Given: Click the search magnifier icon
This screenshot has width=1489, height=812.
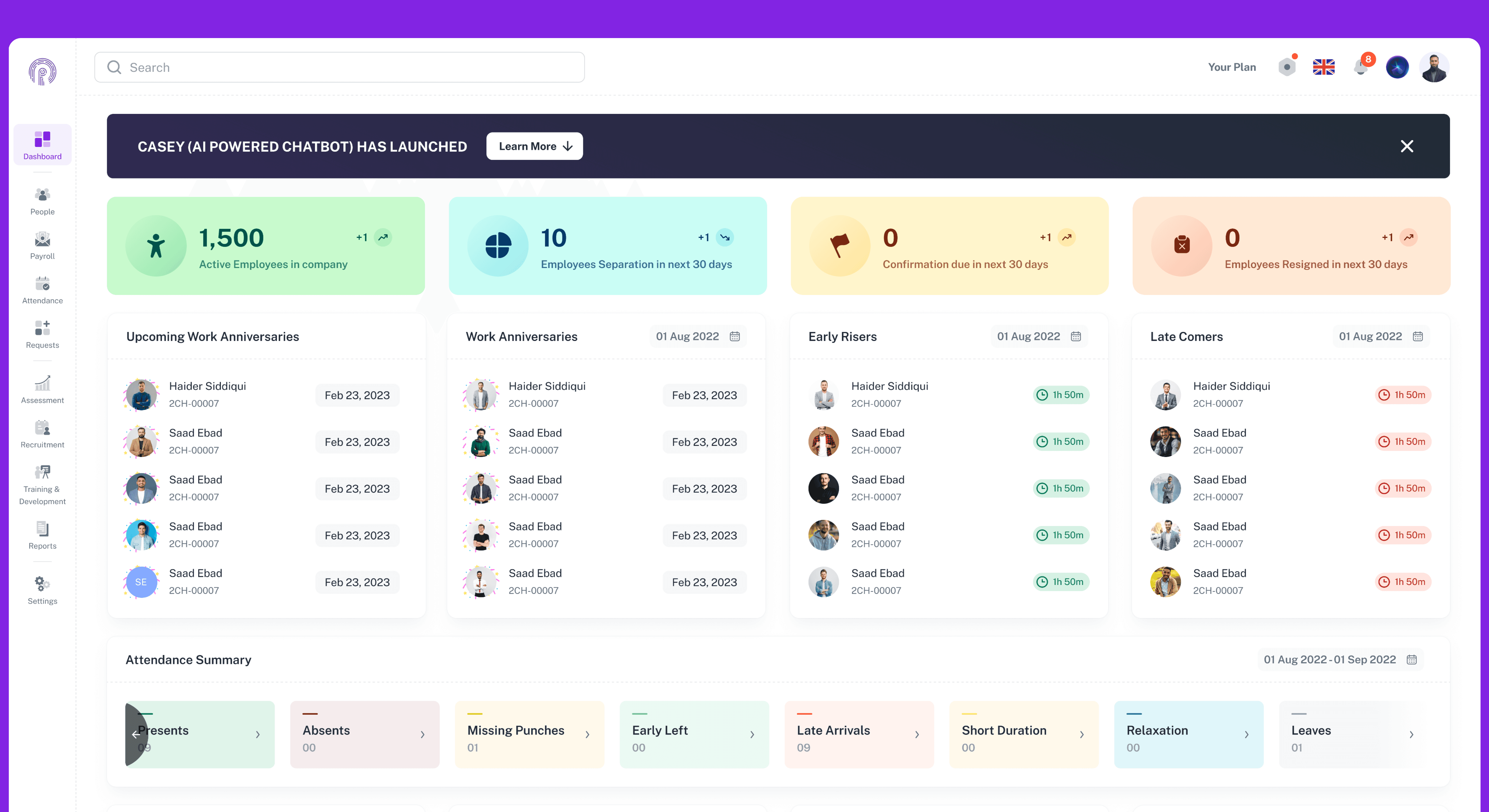Looking at the screenshot, I should pyautogui.click(x=114, y=67).
